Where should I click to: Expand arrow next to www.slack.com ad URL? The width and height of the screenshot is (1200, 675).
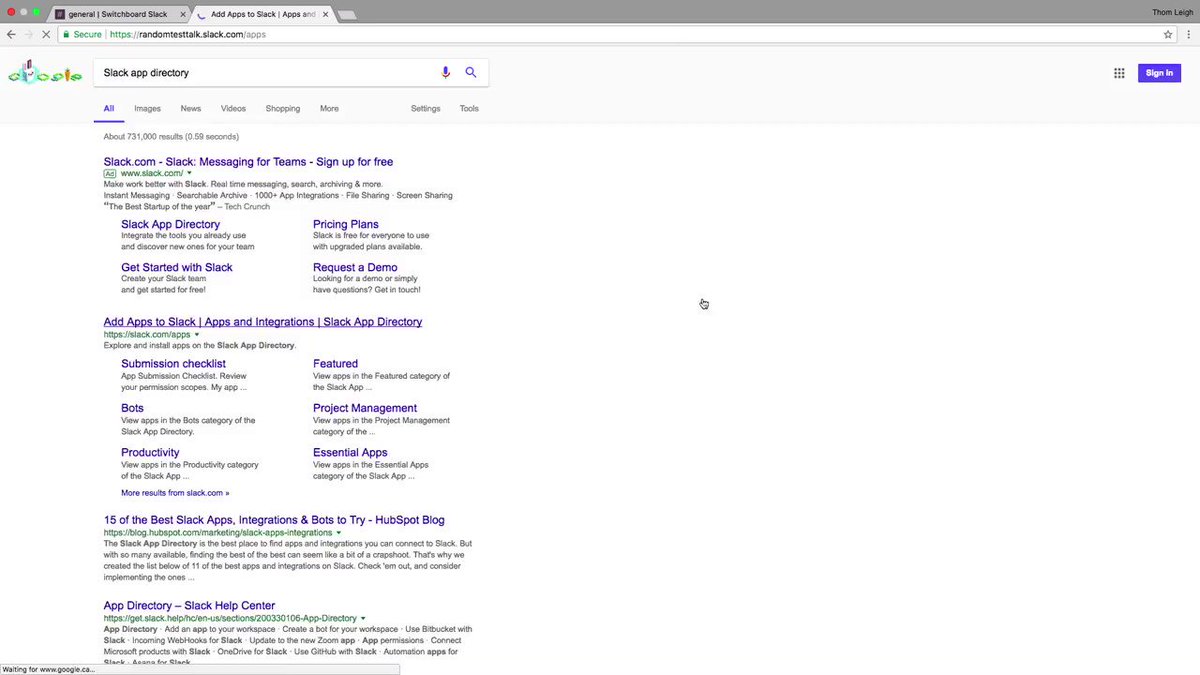pyautogui.click(x=189, y=173)
